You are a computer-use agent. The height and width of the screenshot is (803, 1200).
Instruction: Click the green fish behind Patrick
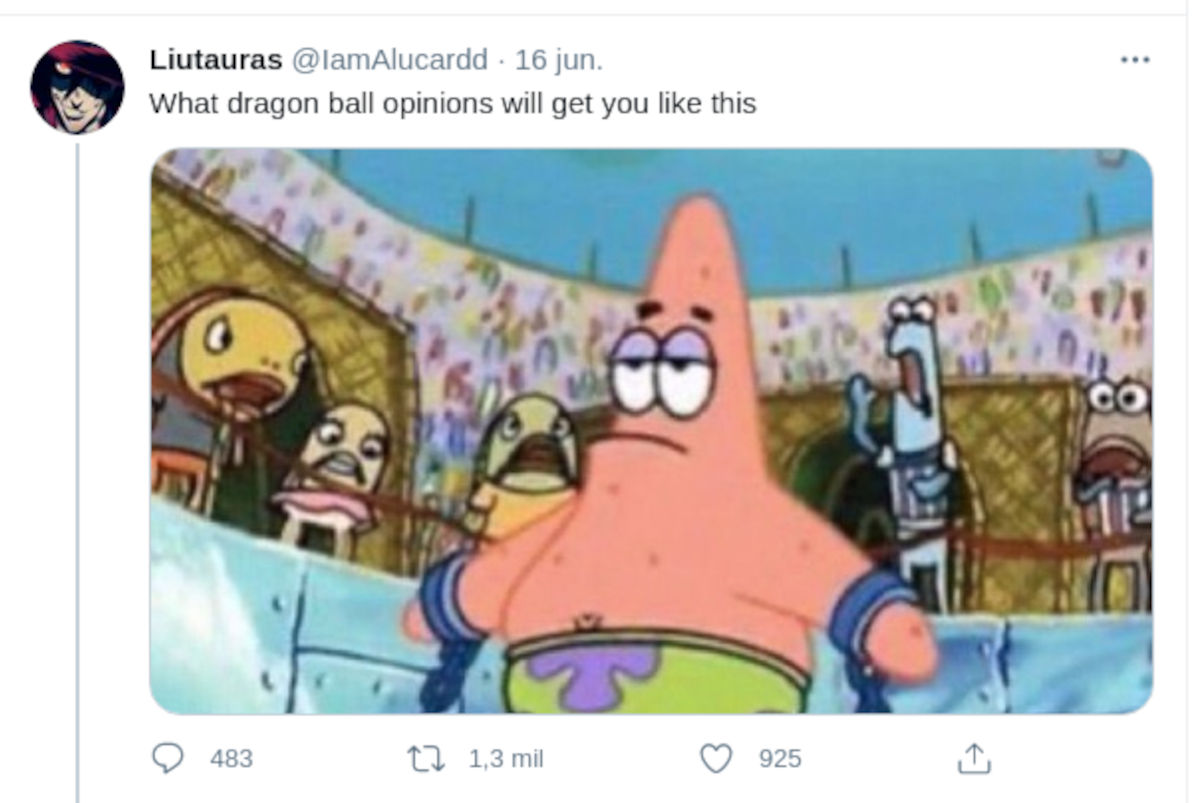[530, 450]
